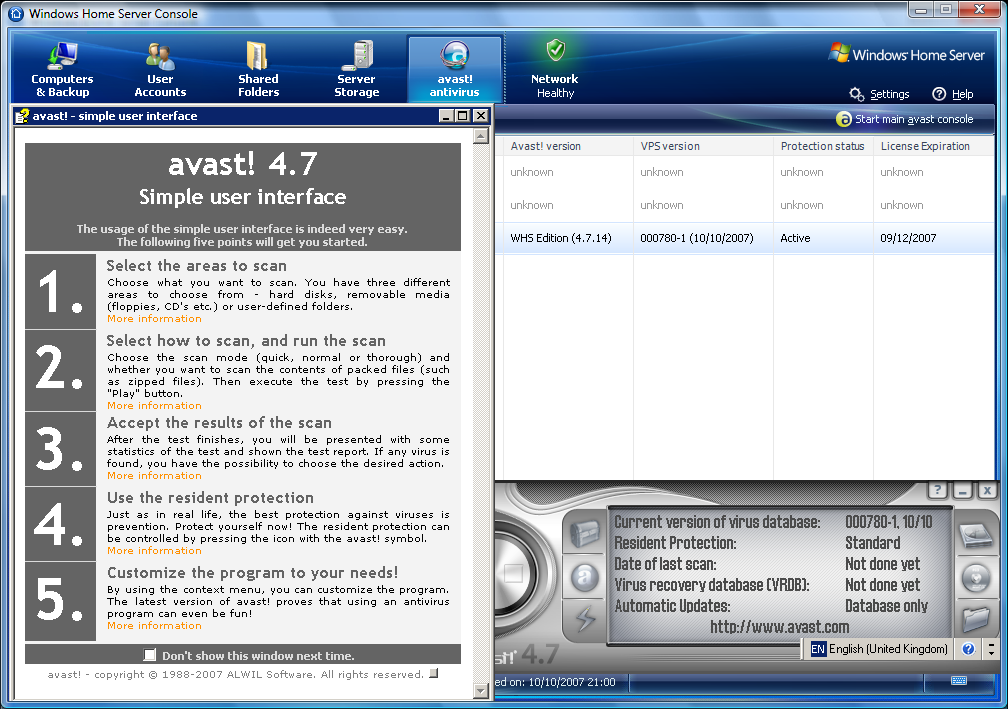Select the folder selection scan icon
Viewport: 1008px width, 709px height.
click(x=976, y=619)
